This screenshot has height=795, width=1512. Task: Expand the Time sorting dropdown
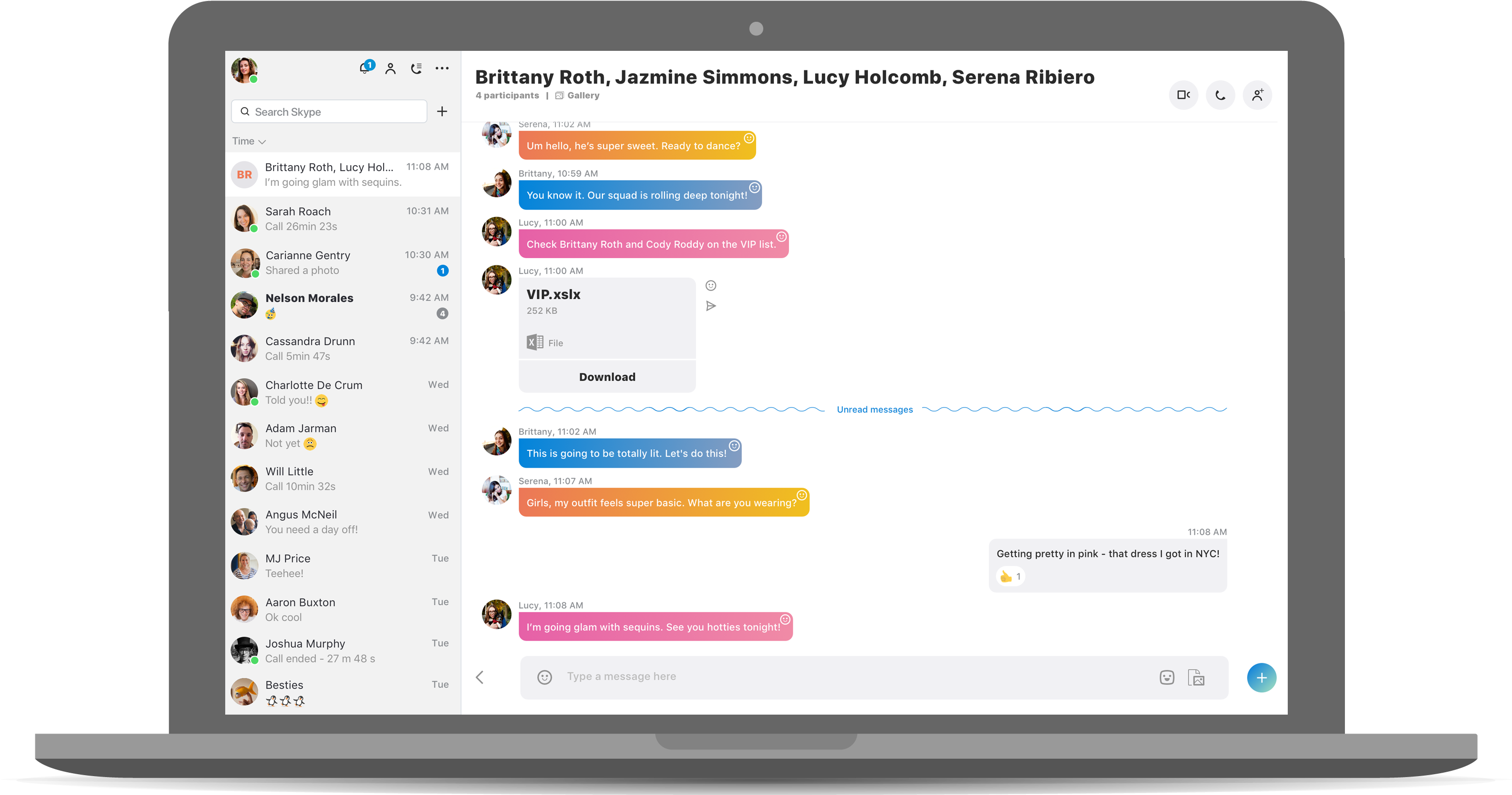coord(249,141)
